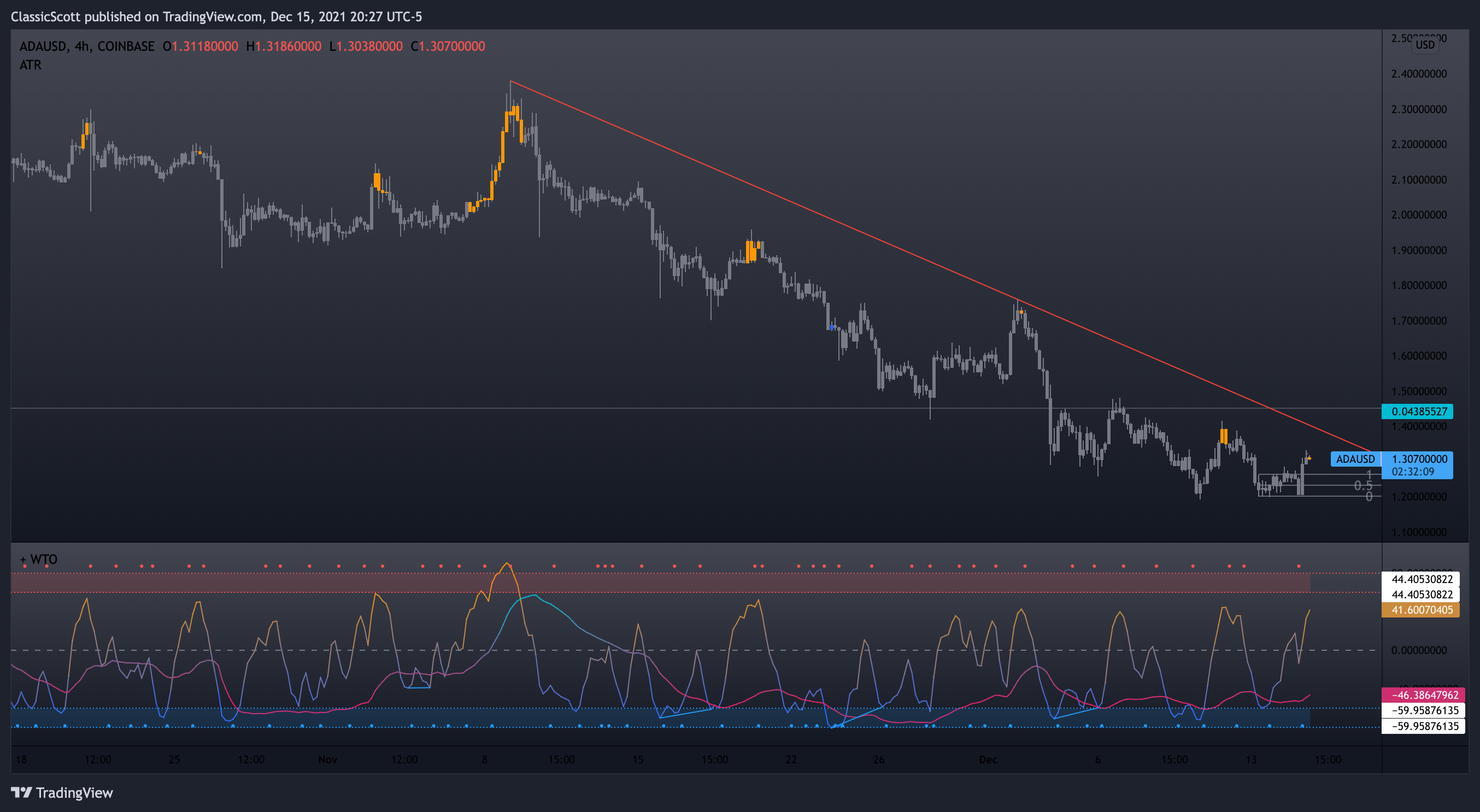Image resolution: width=1480 pixels, height=812 pixels.
Task: Click the 13 date label on time axis
Action: point(1251,759)
